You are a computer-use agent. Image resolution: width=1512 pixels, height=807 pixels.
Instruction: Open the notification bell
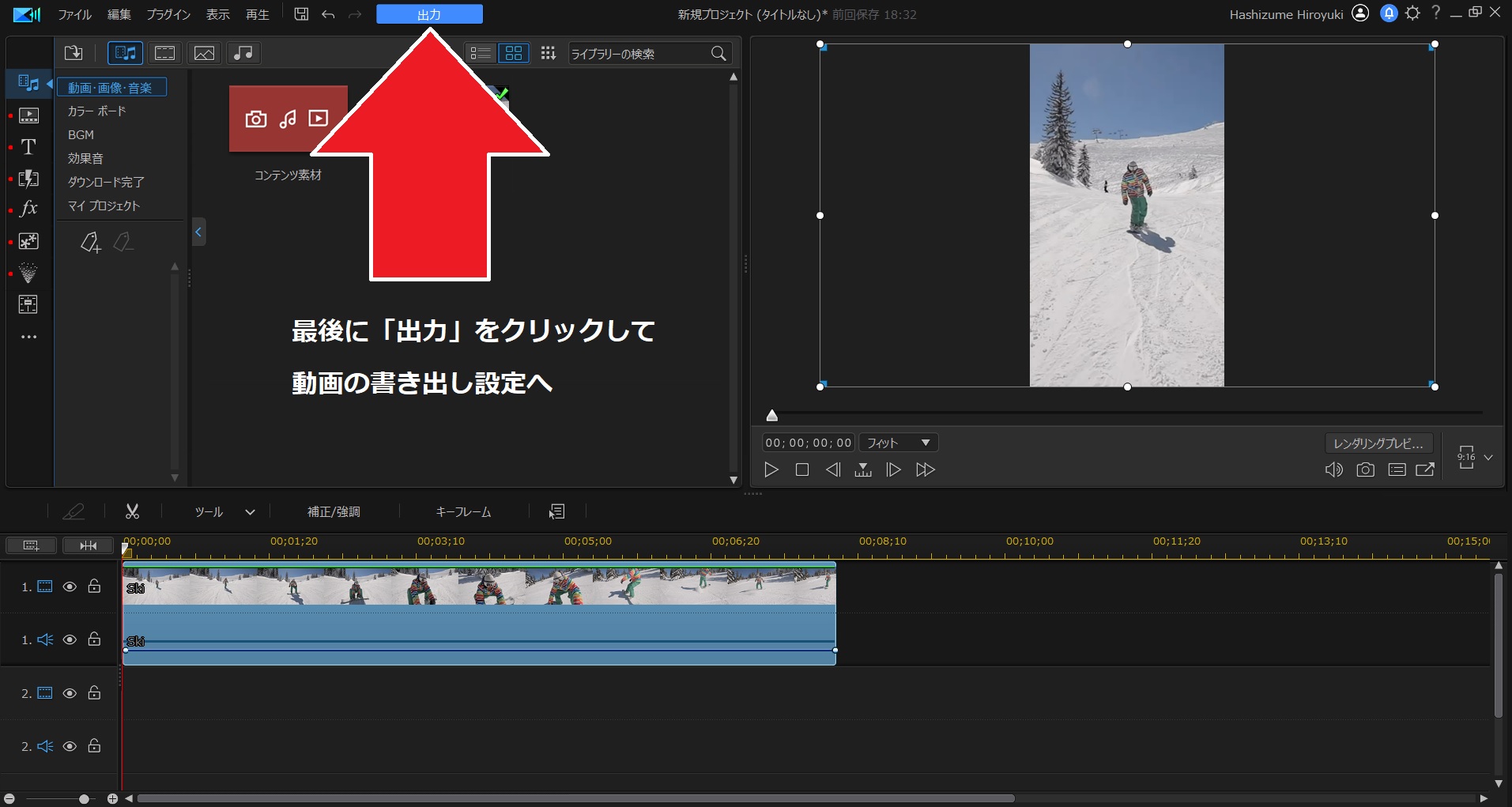click(1389, 13)
